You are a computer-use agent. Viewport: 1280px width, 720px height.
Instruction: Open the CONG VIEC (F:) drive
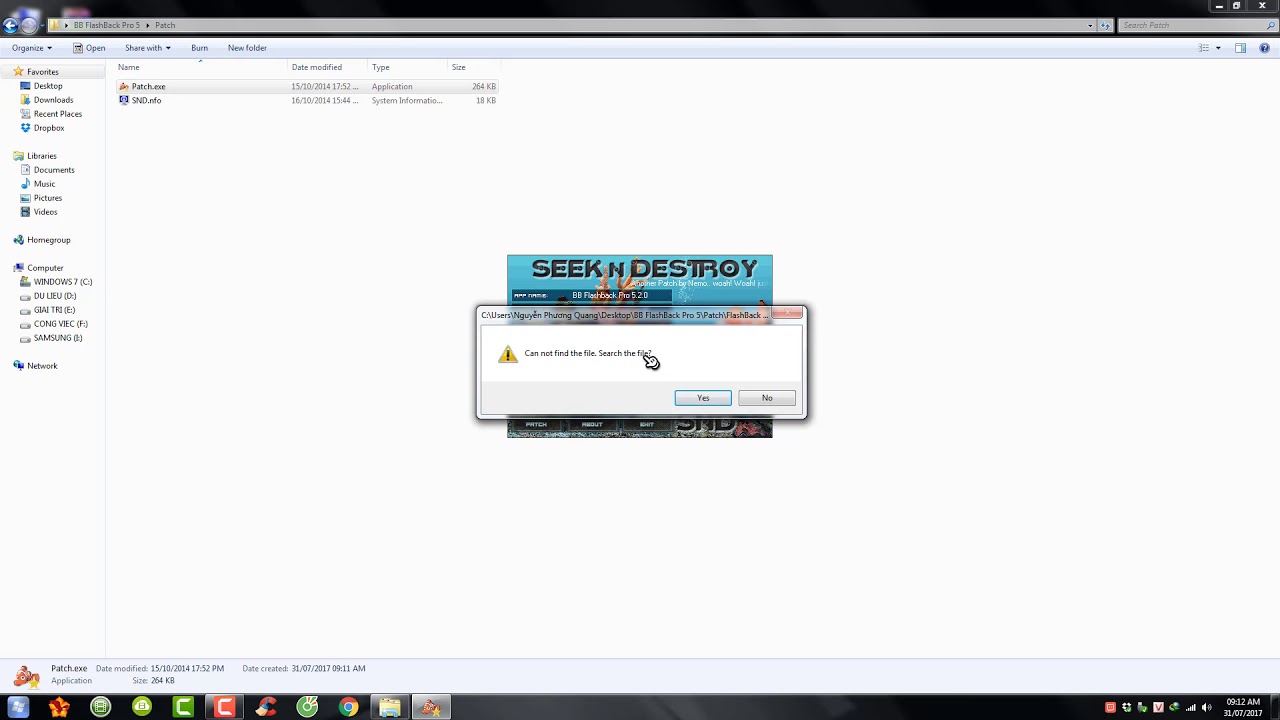(x=60, y=324)
